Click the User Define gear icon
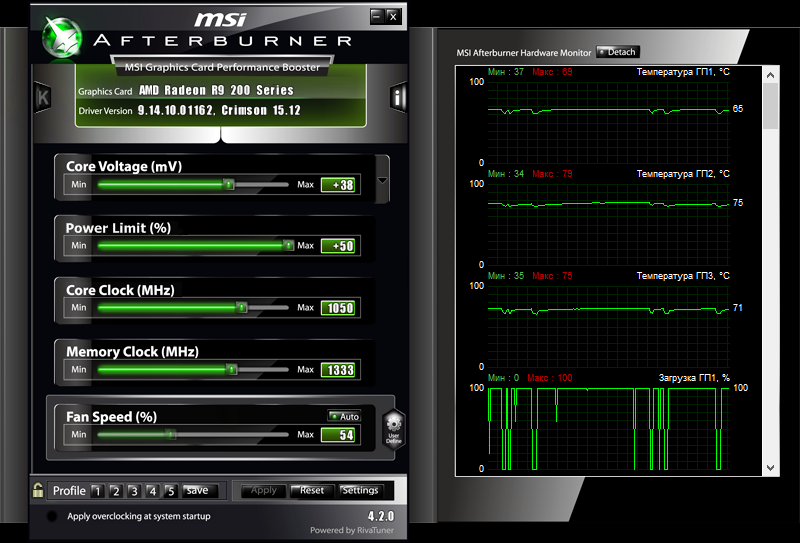The height and width of the screenshot is (543, 800). tap(393, 427)
